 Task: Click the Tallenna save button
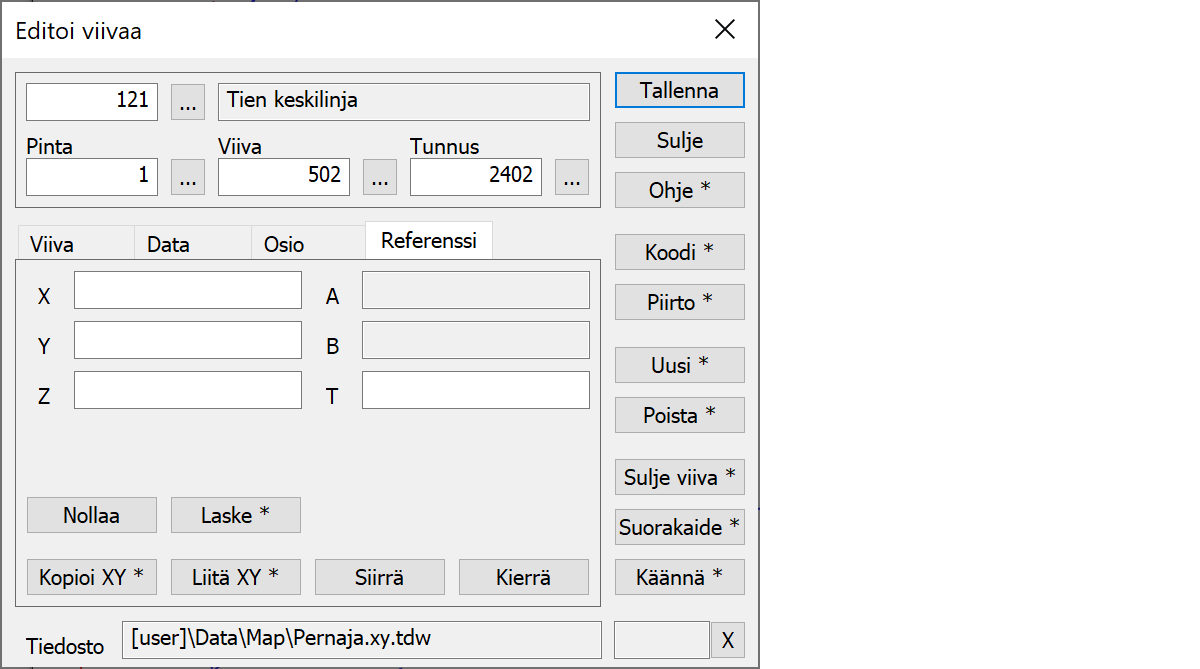click(679, 90)
